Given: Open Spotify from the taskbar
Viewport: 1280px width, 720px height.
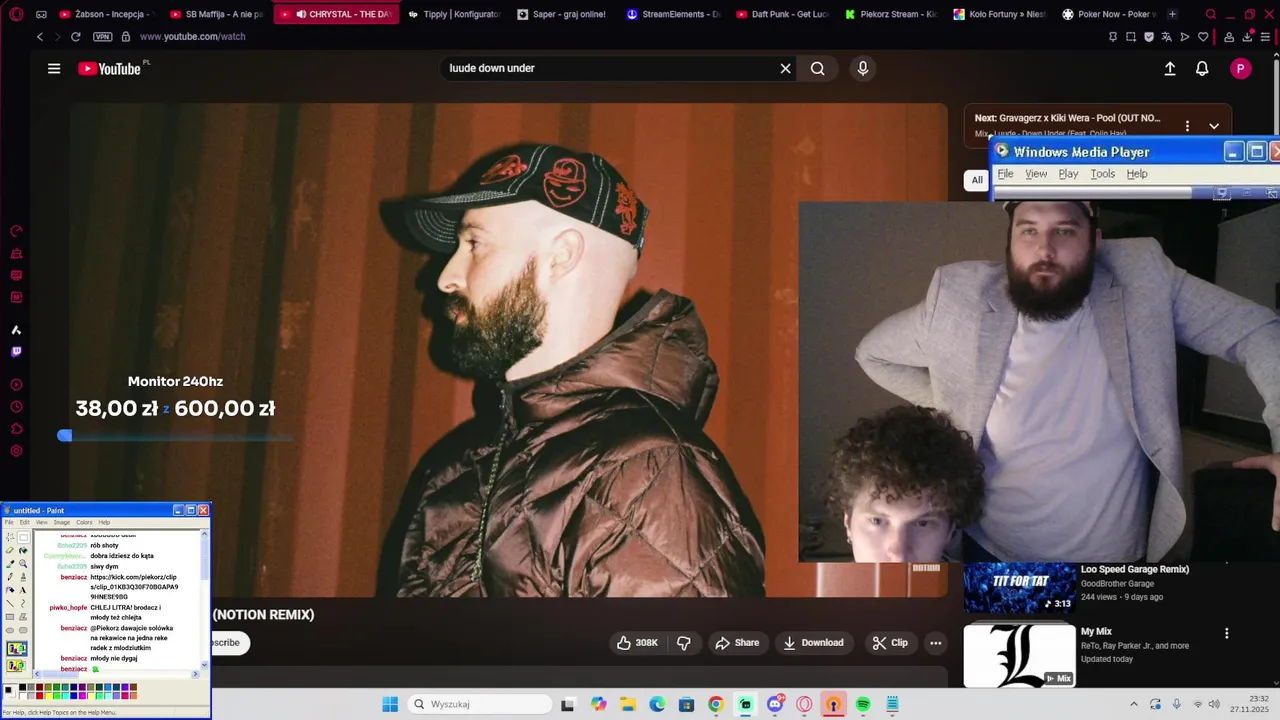Looking at the screenshot, I should pos(862,704).
